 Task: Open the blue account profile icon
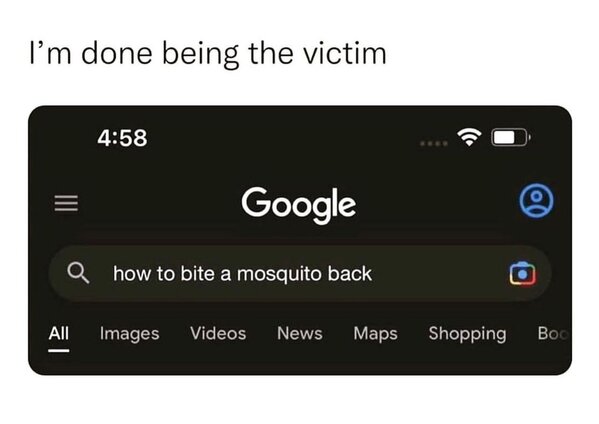(536, 201)
